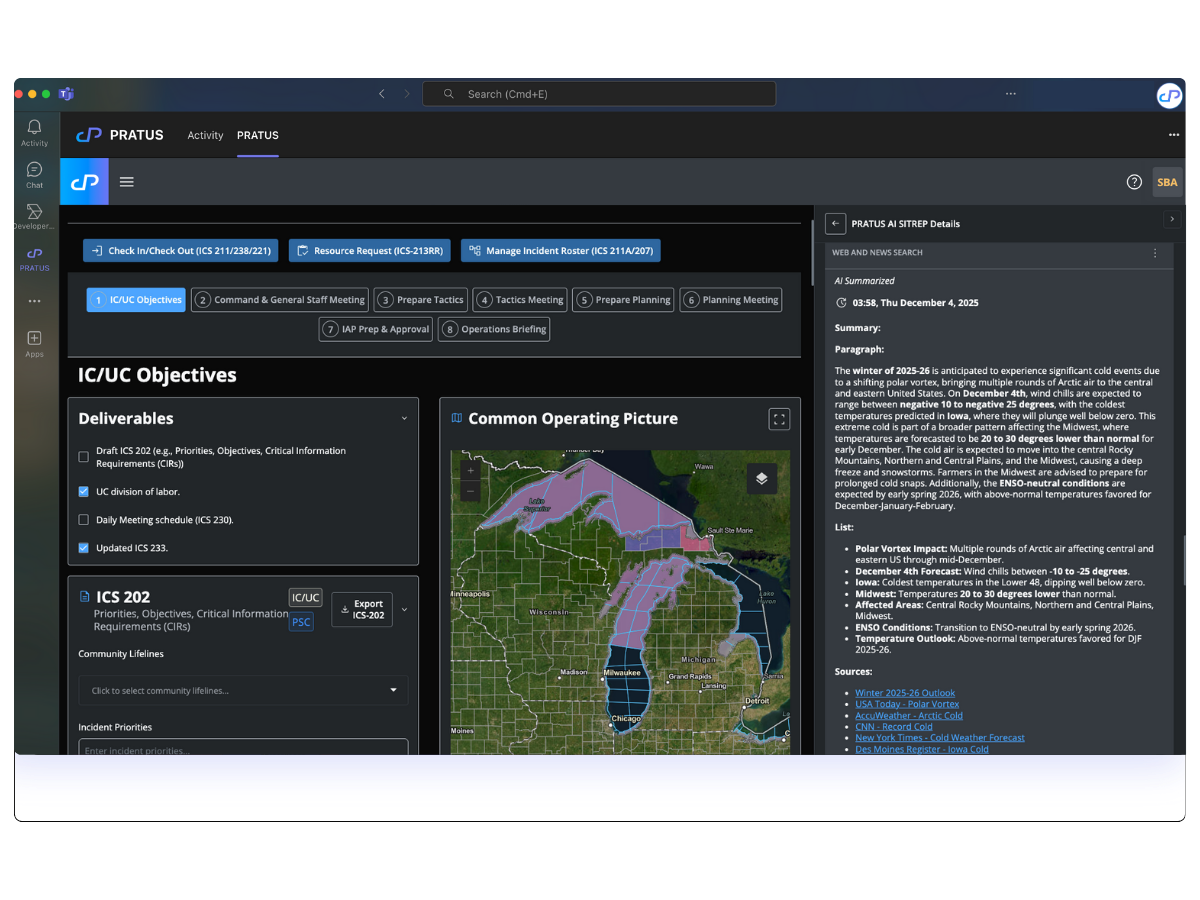Viewport: 1200px width, 900px height.
Task: Open the Activity bell in Teams sidebar
Action: click(34, 131)
